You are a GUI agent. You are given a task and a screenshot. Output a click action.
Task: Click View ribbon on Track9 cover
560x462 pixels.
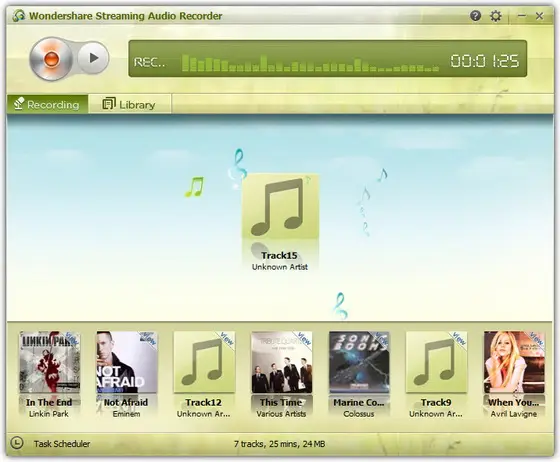click(x=459, y=338)
